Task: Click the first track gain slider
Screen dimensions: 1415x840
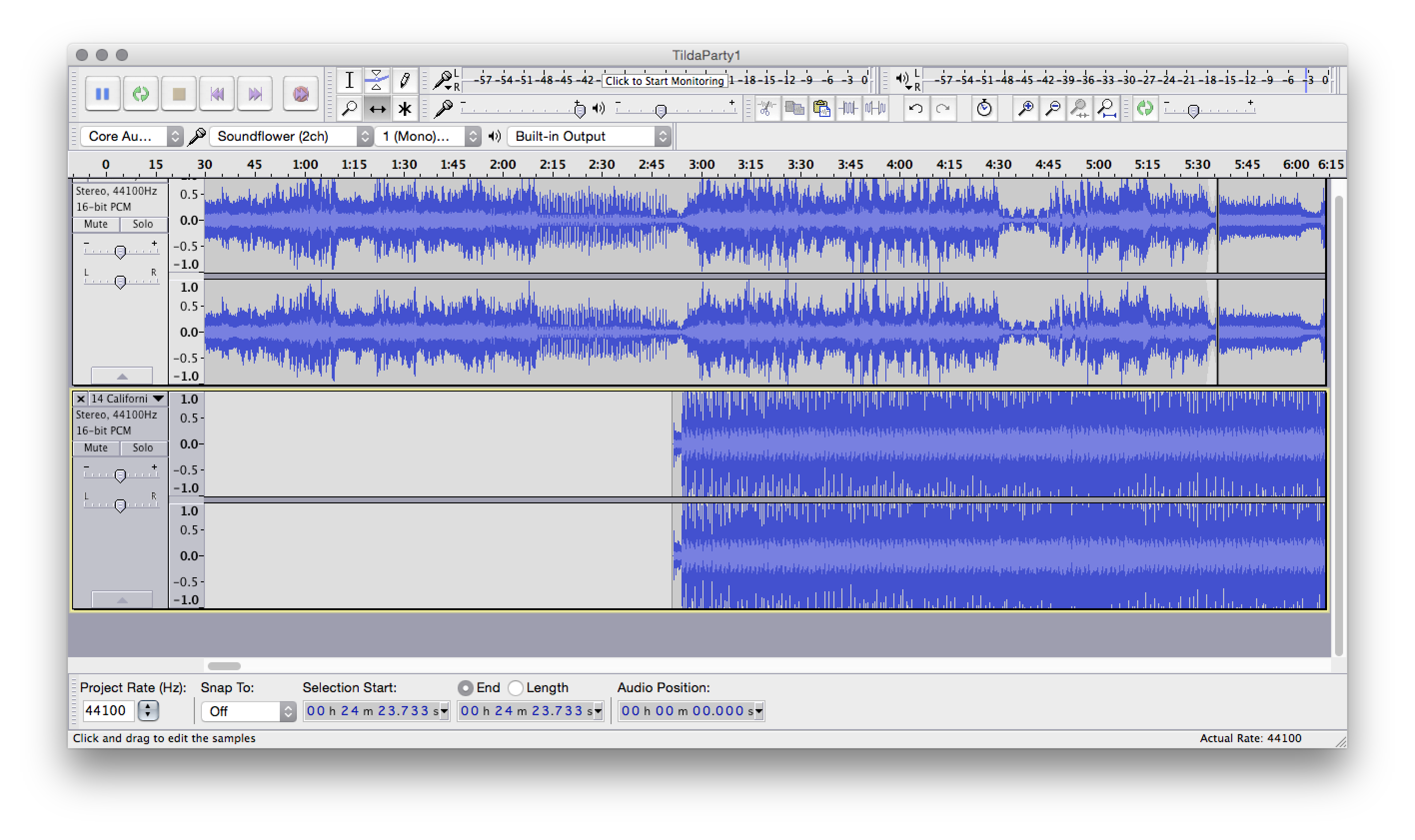Action: [x=120, y=251]
